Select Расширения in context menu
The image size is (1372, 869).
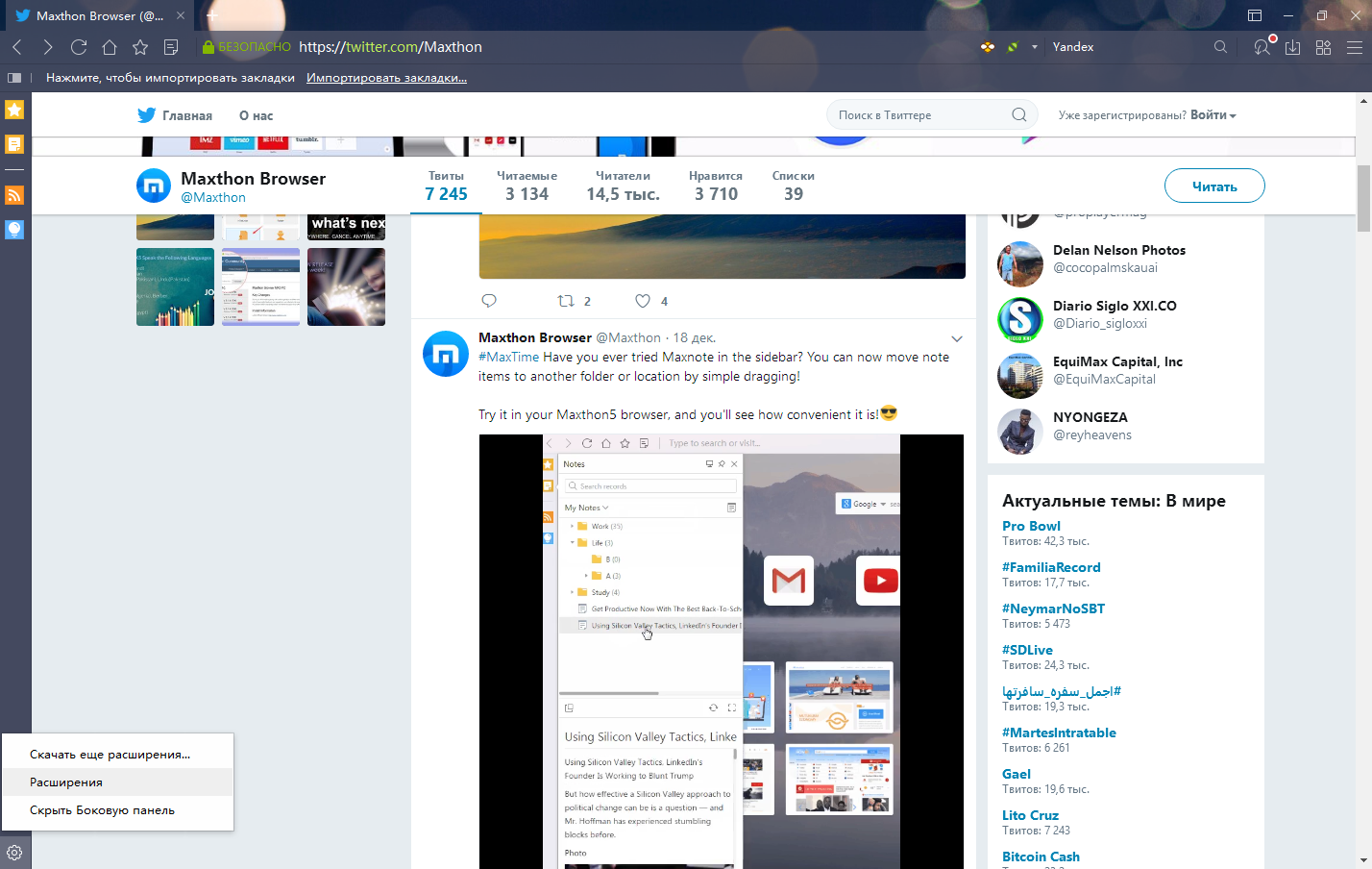click(x=117, y=782)
